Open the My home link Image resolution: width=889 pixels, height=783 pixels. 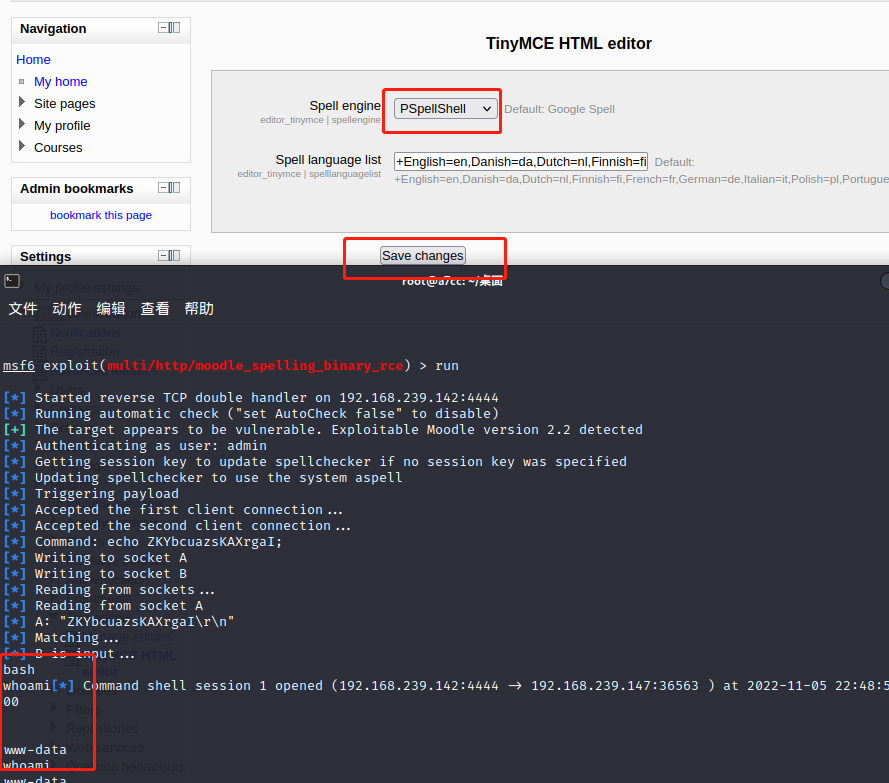pyautogui.click(x=61, y=82)
